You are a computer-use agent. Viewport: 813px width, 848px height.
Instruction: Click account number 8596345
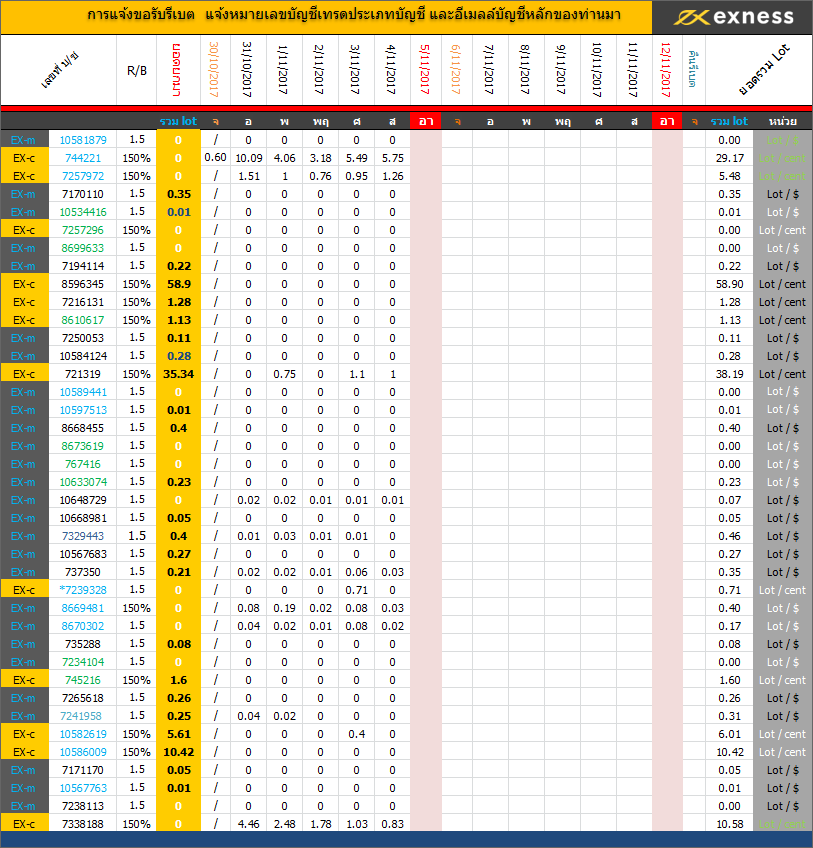pyautogui.click(x=82, y=284)
